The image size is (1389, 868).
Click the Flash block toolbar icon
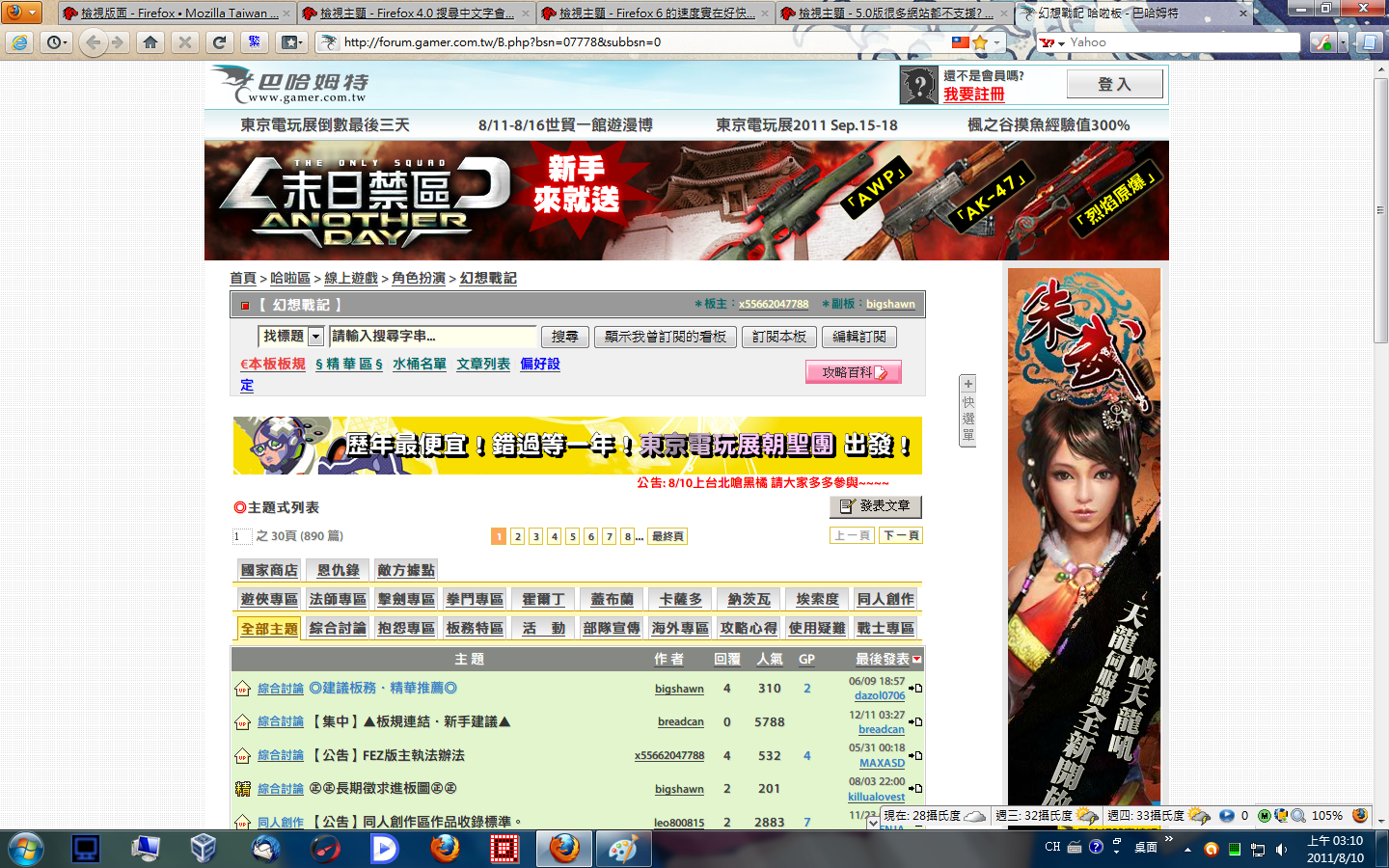coord(1321,42)
